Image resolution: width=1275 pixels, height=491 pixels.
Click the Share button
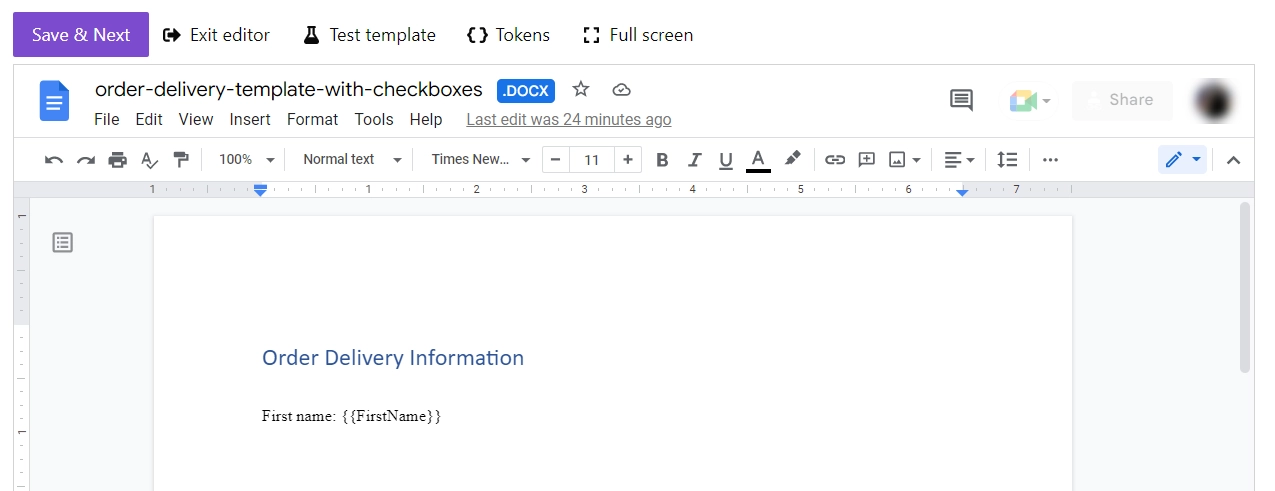(1122, 100)
